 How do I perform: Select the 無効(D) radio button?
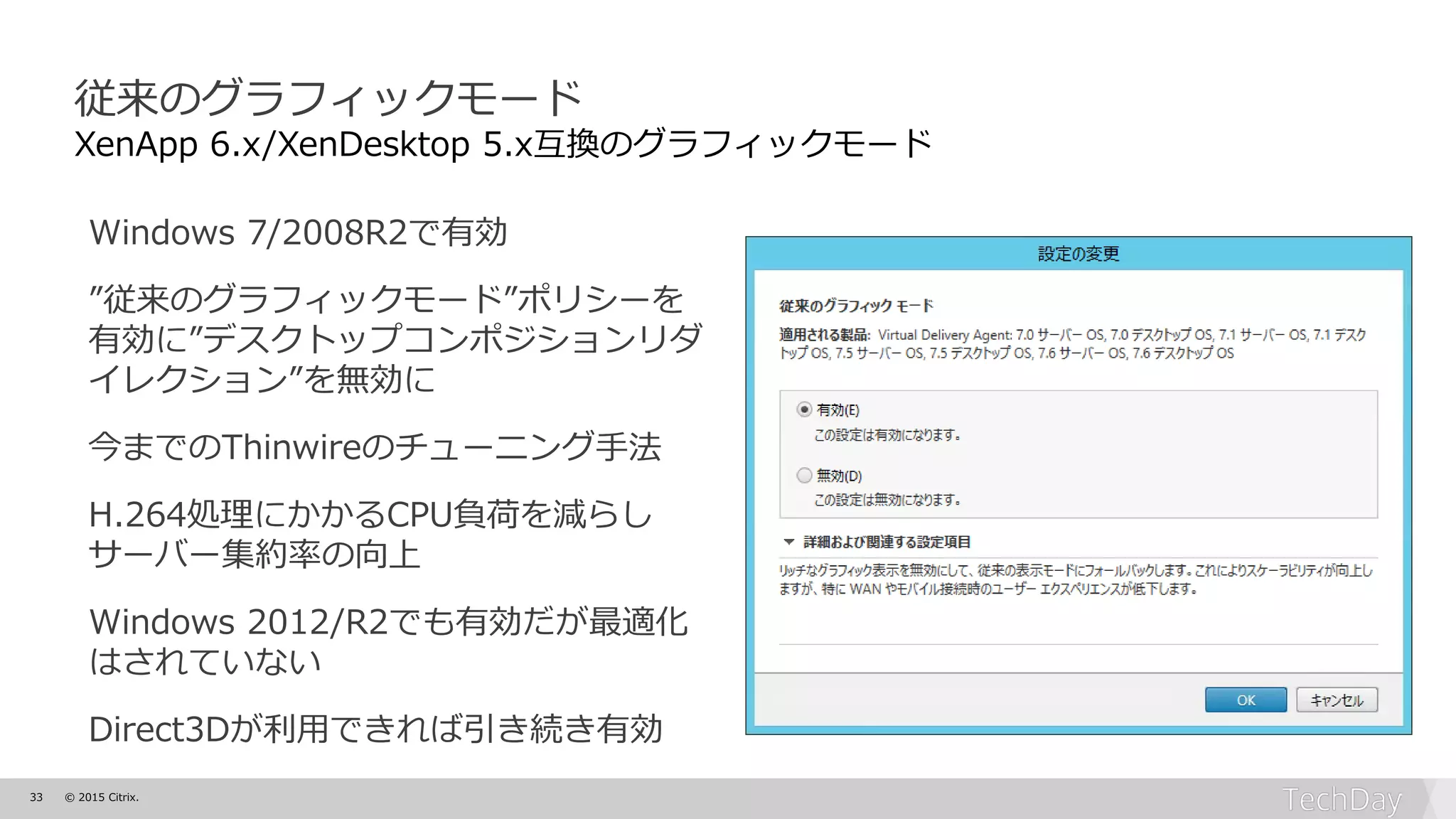[x=804, y=475]
